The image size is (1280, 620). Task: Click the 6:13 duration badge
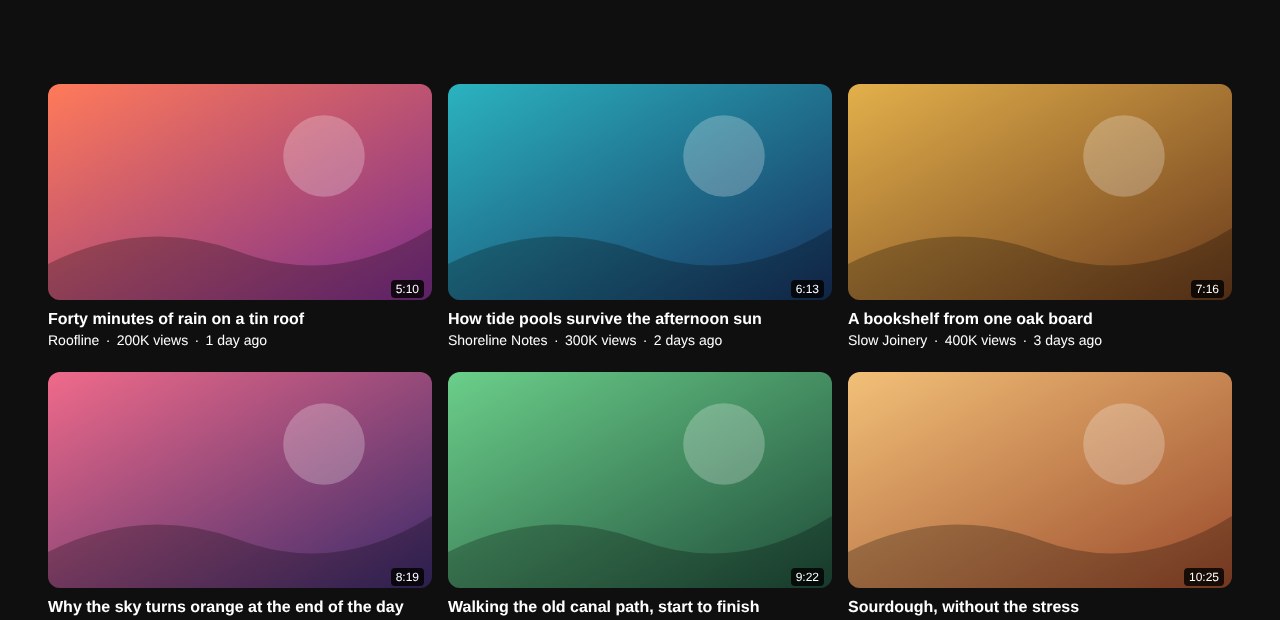807,289
